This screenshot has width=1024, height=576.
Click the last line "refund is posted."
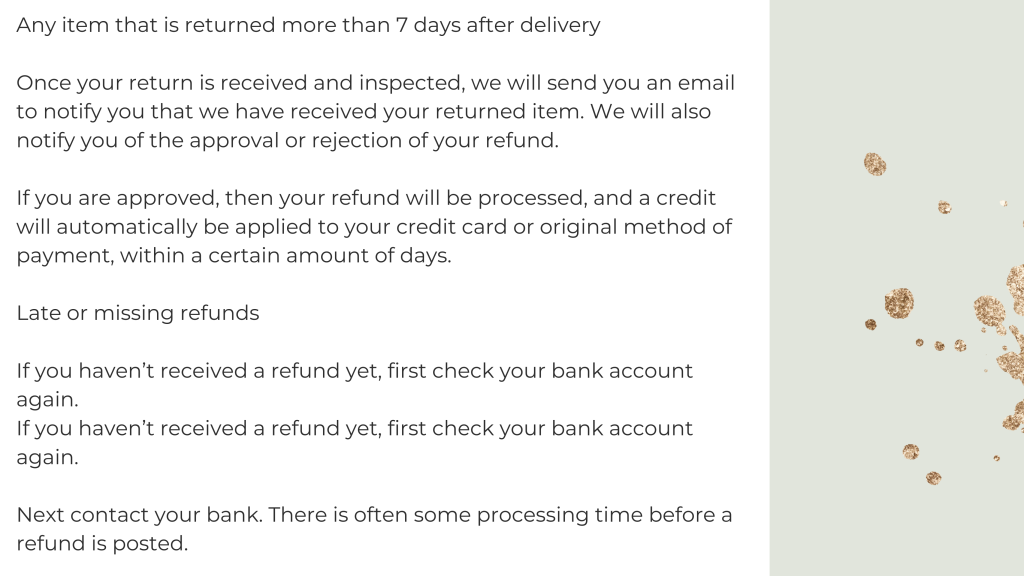pyautogui.click(x=102, y=544)
